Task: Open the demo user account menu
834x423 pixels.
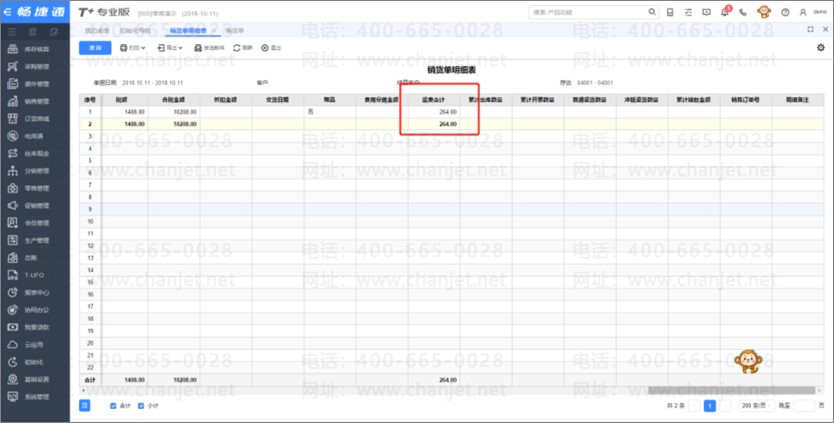Action: click(x=814, y=12)
